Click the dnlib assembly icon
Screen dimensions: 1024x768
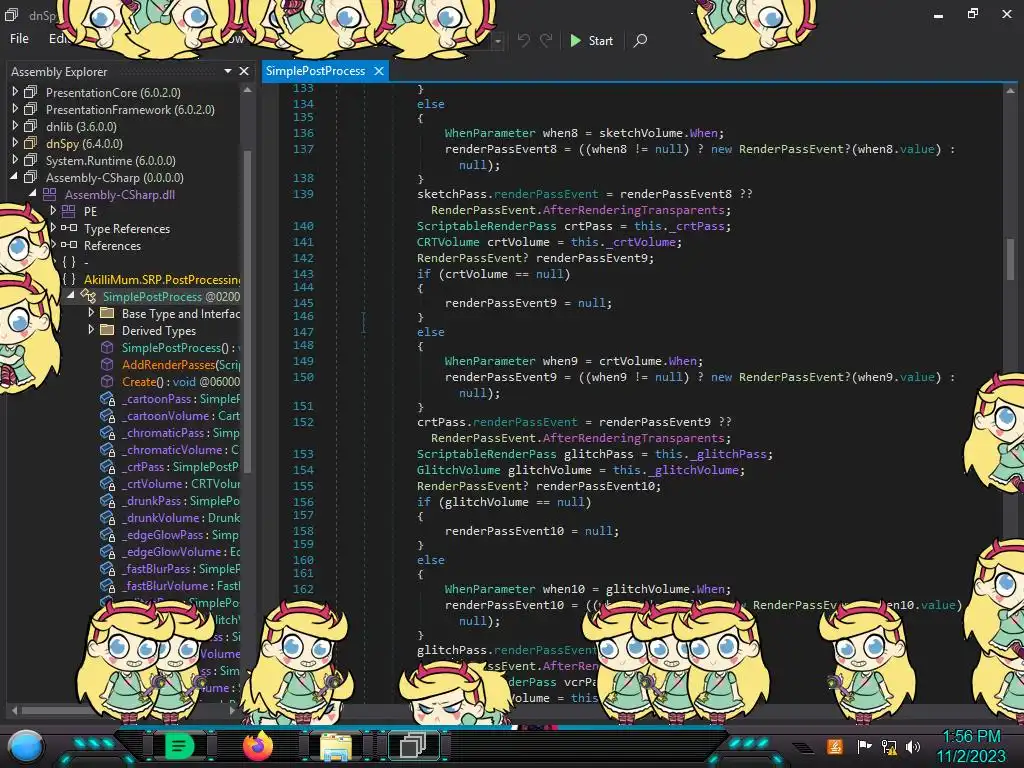tap(31, 126)
